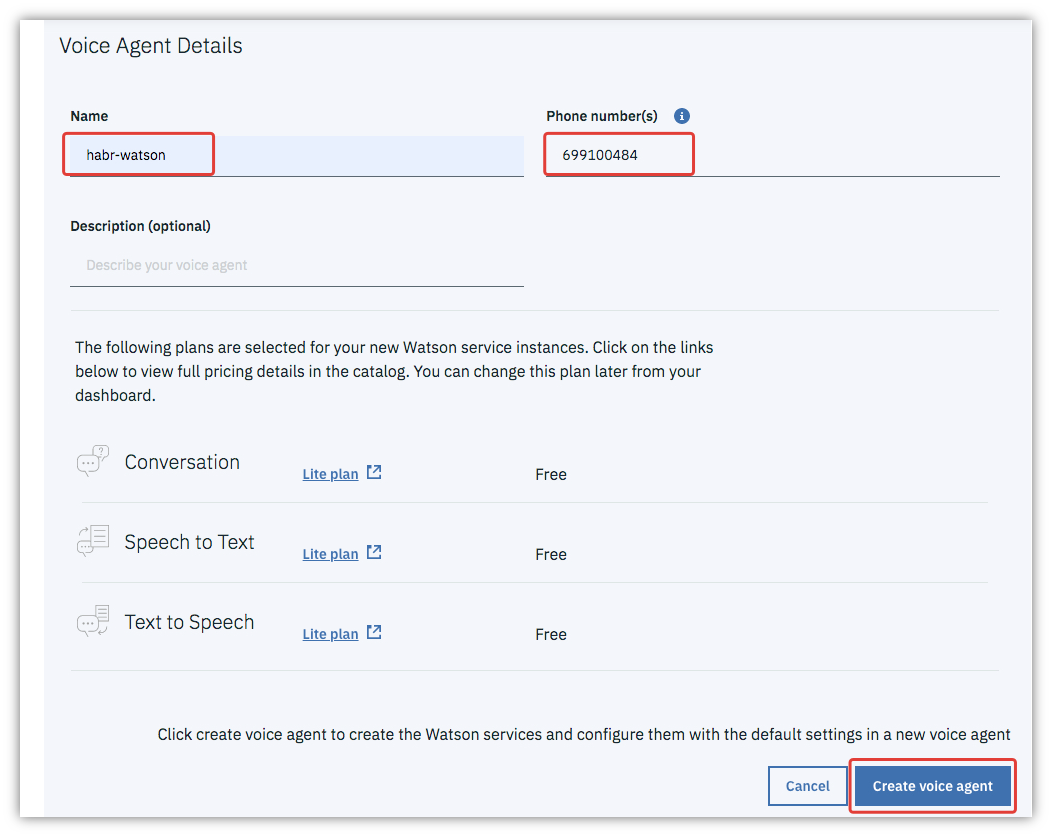Click the Speech to Text service name
This screenshot has height=837, width=1052.
pyautogui.click(x=189, y=542)
